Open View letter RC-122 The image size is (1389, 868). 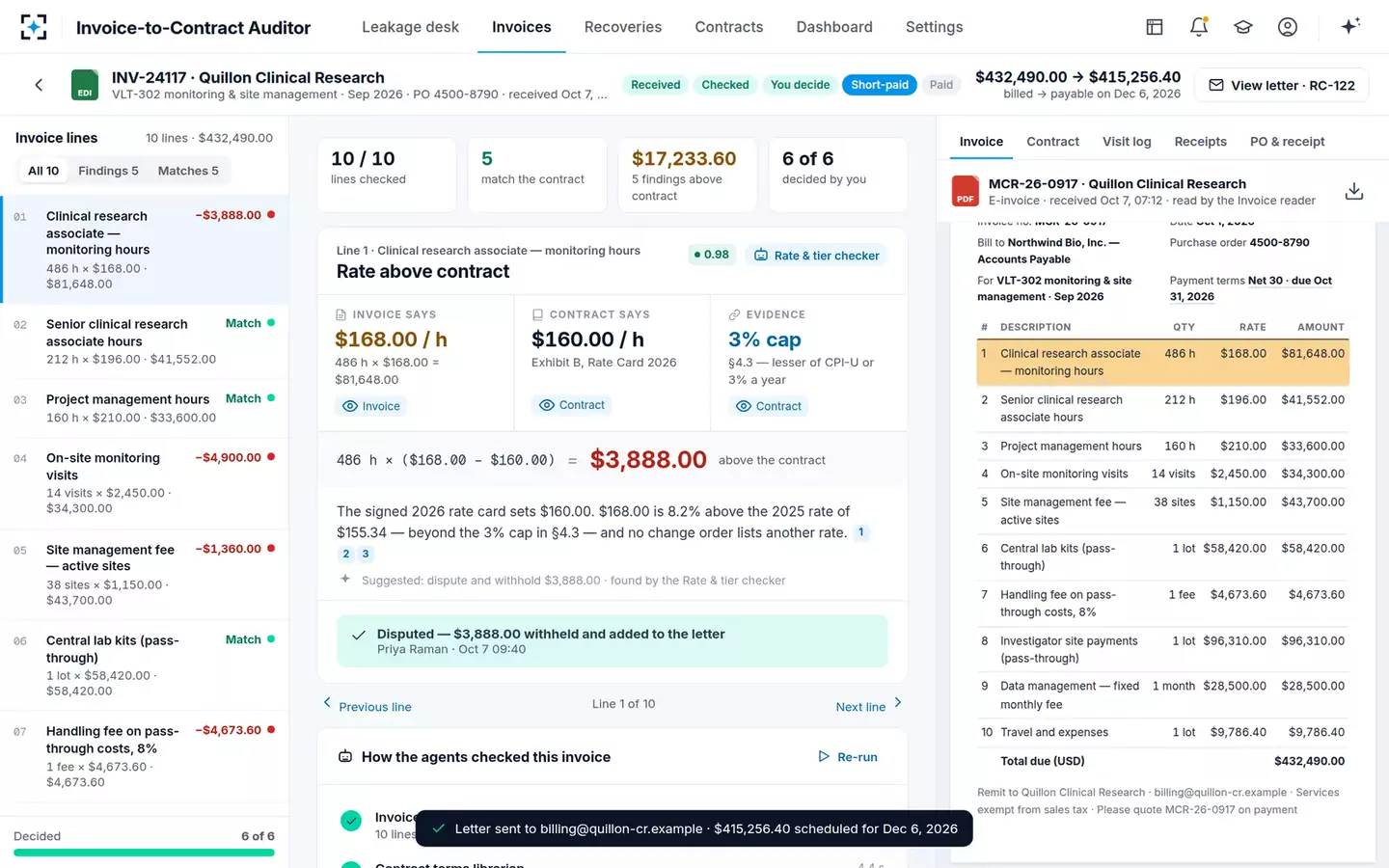click(1282, 85)
